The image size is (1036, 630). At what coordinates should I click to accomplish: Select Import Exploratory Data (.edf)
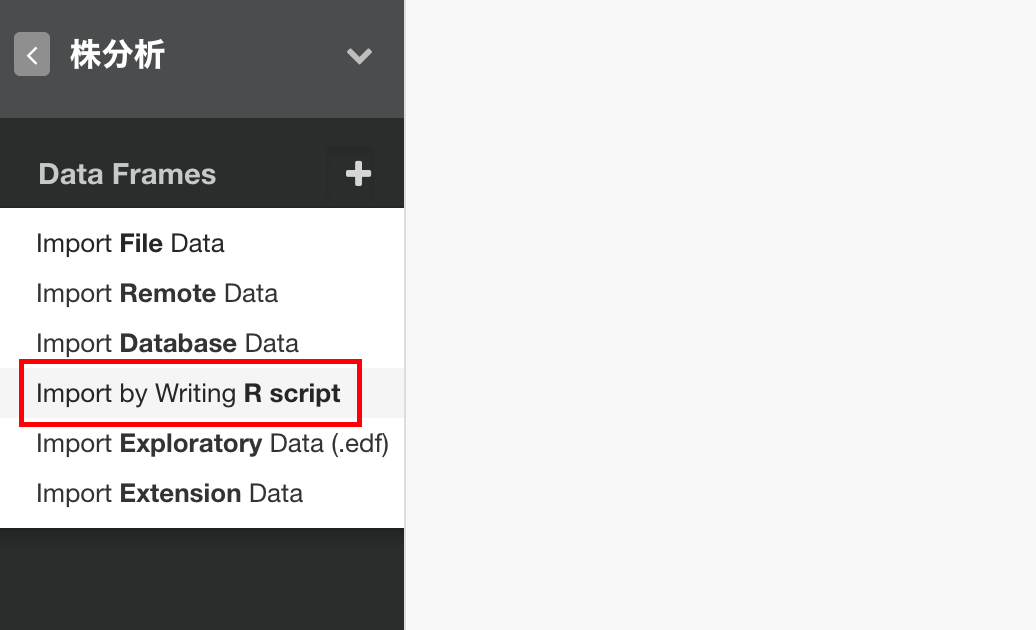pyautogui.click(x=211, y=443)
